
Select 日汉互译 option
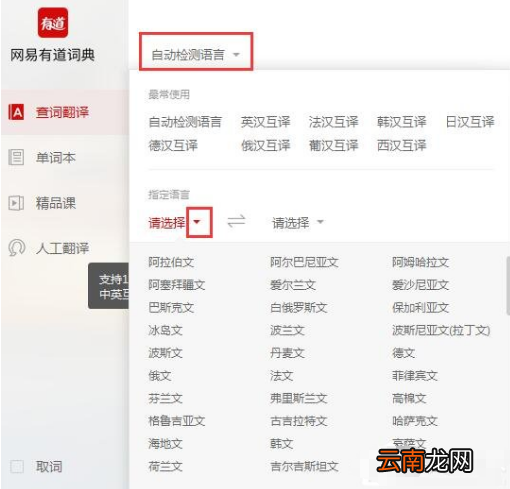(470, 122)
